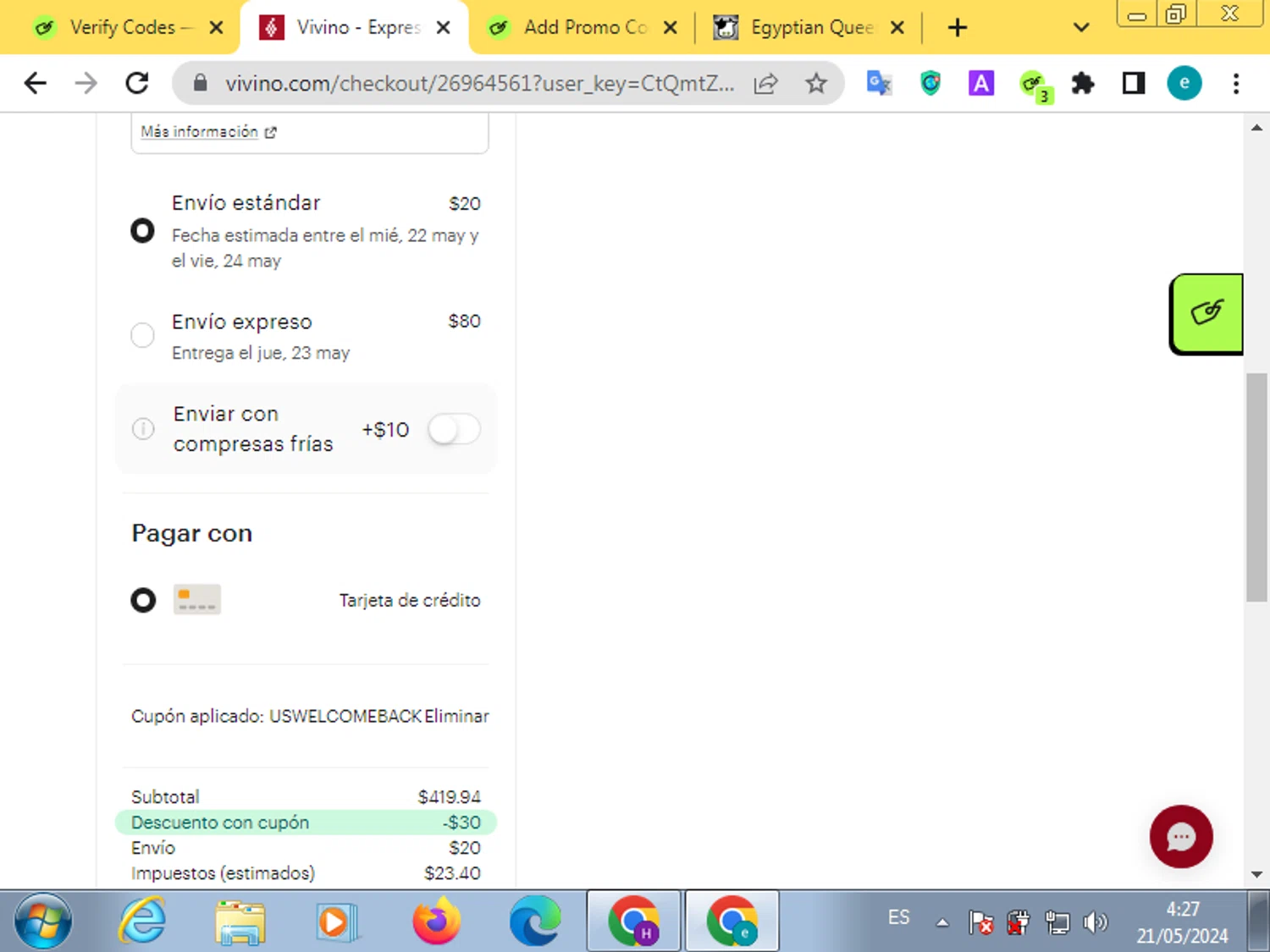1270x952 pixels.
Task: Open the red chat support bubble
Action: coord(1181,836)
